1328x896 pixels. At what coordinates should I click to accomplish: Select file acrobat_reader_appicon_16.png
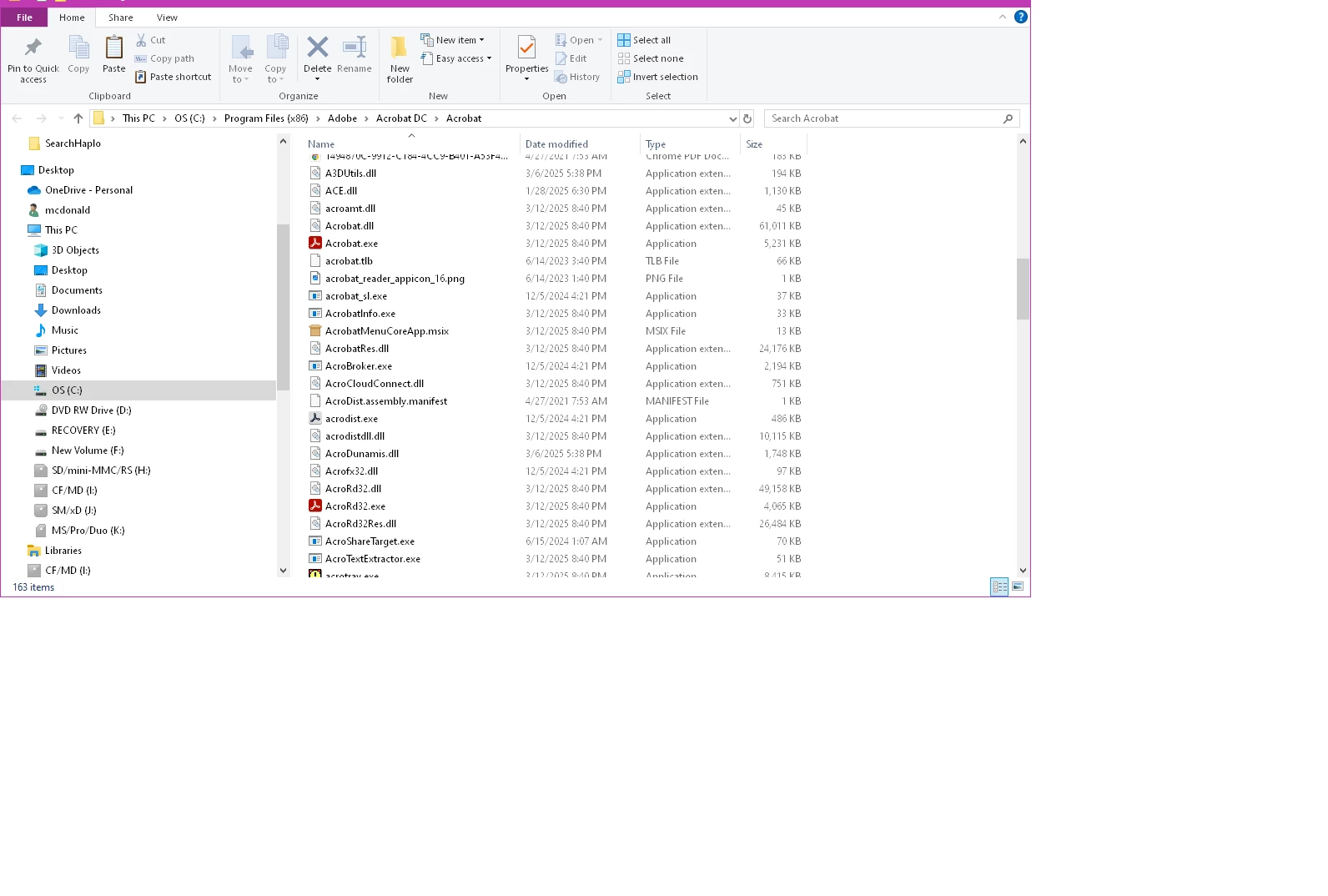(395, 278)
